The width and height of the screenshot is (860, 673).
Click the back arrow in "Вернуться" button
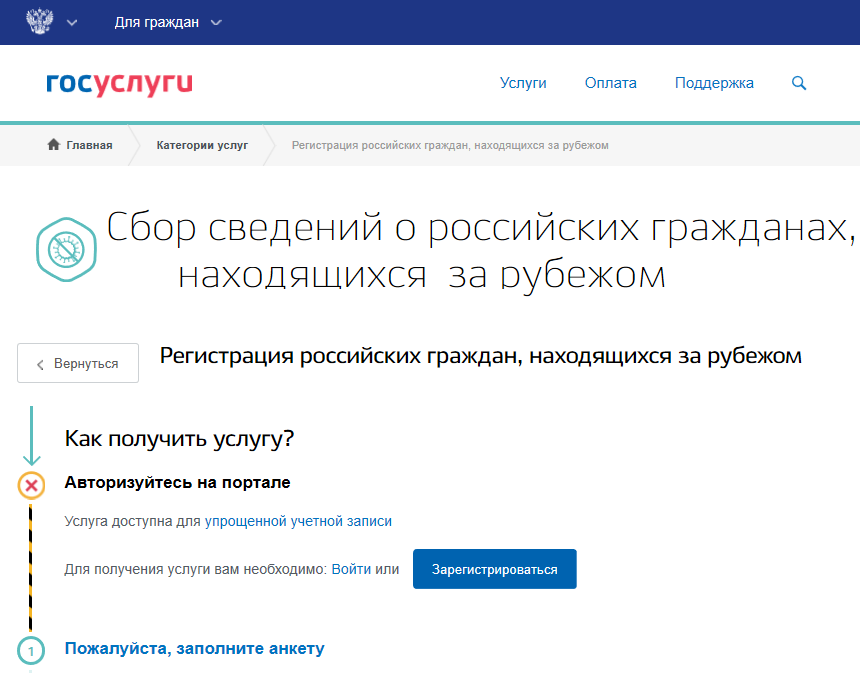point(40,365)
